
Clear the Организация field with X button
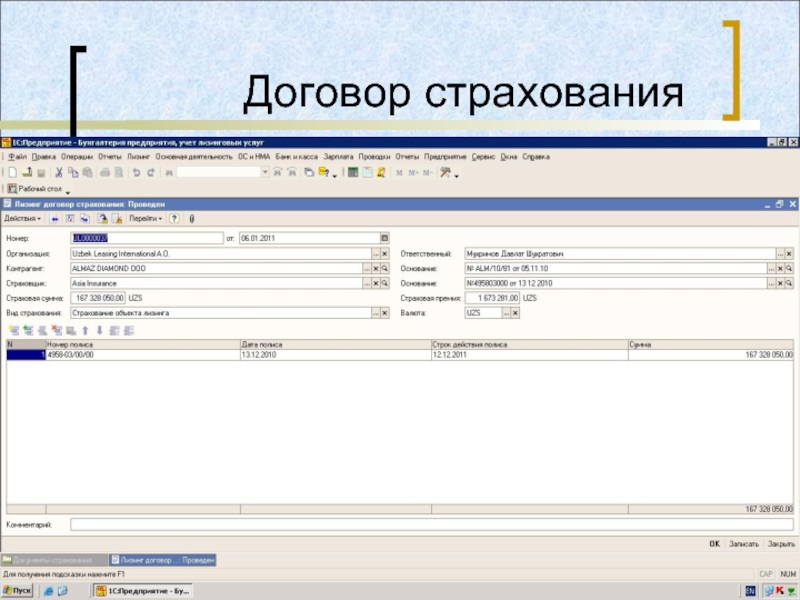[385, 254]
